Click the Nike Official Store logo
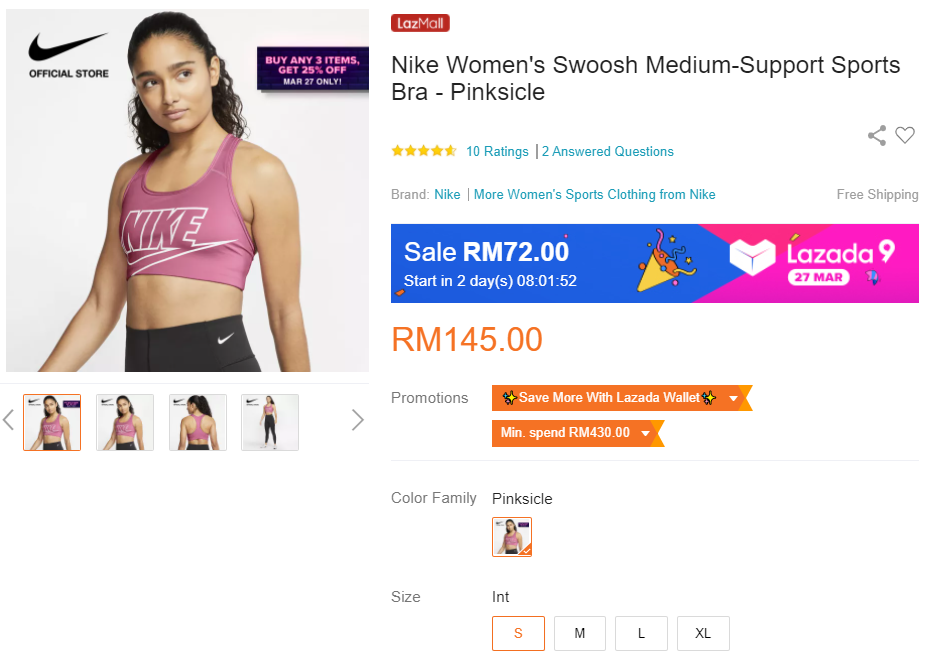Screen dimensions: 927x661 click(x=68, y=55)
